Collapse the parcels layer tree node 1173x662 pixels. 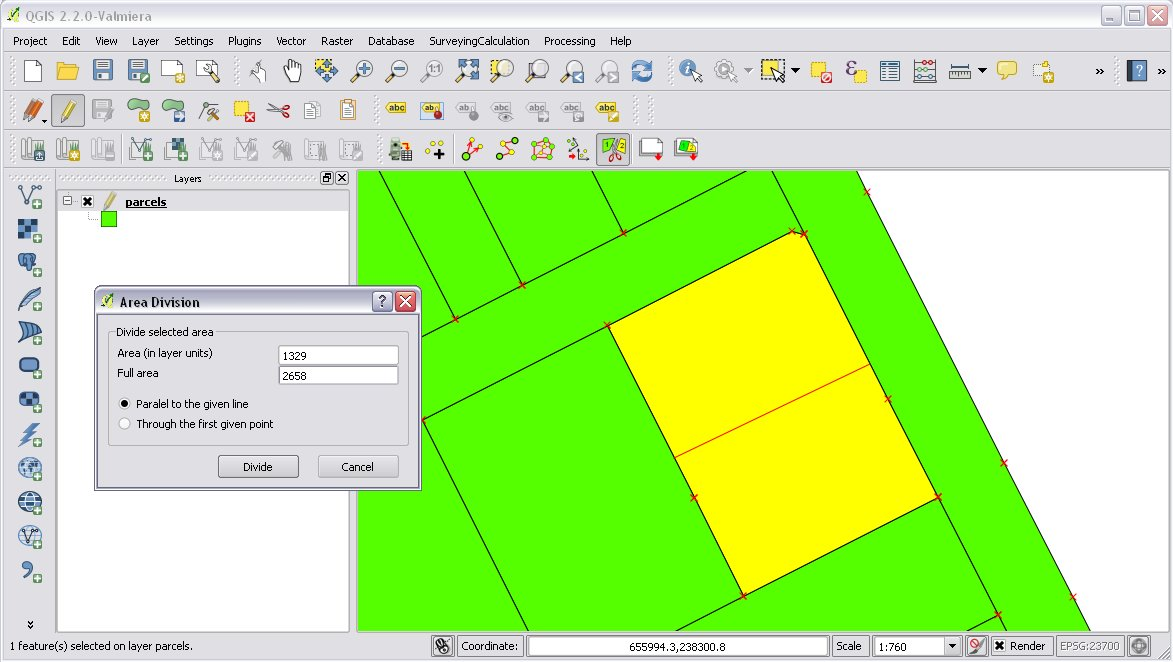coord(68,202)
